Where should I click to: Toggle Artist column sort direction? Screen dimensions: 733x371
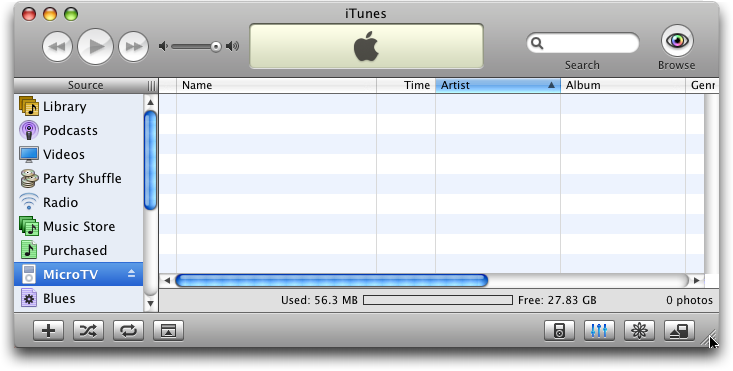[x=498, y=86]
